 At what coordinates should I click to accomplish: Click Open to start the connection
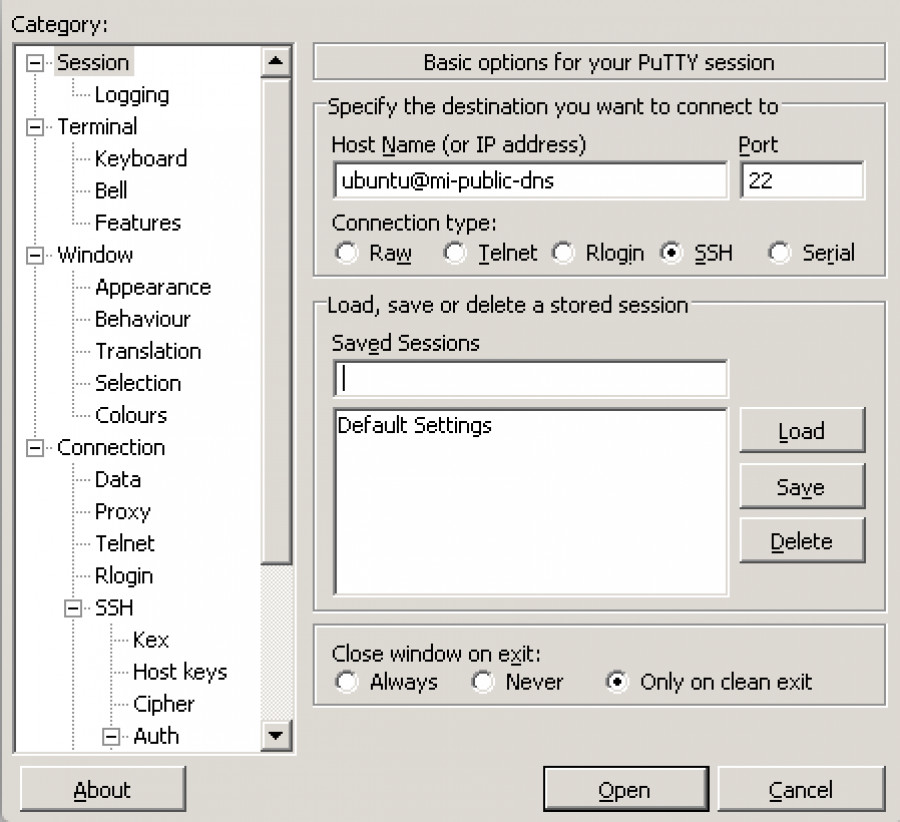pos(626,790)
